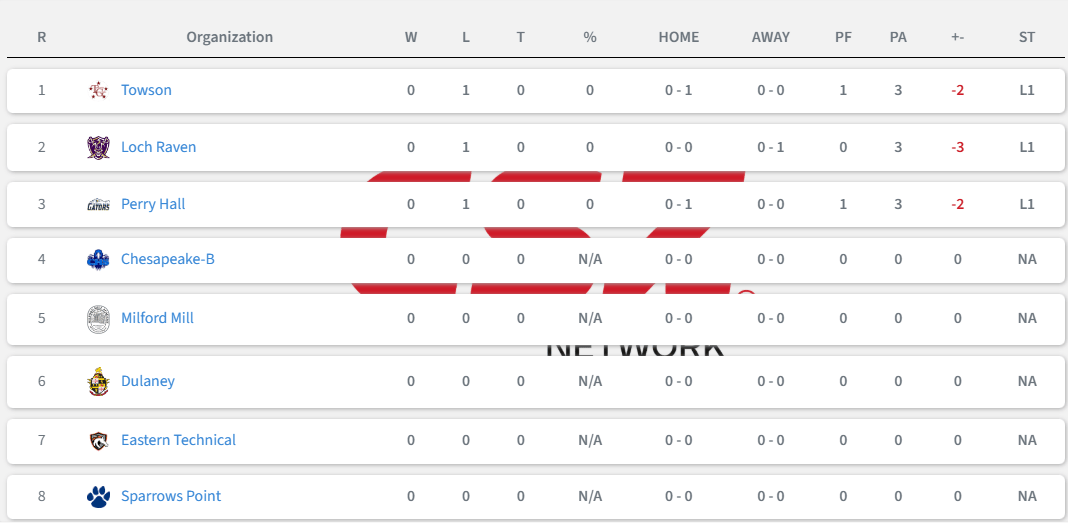Viewport: 1068px width, 523px height.
Task: Open the Dulaney team link
Action: [148, 381]
